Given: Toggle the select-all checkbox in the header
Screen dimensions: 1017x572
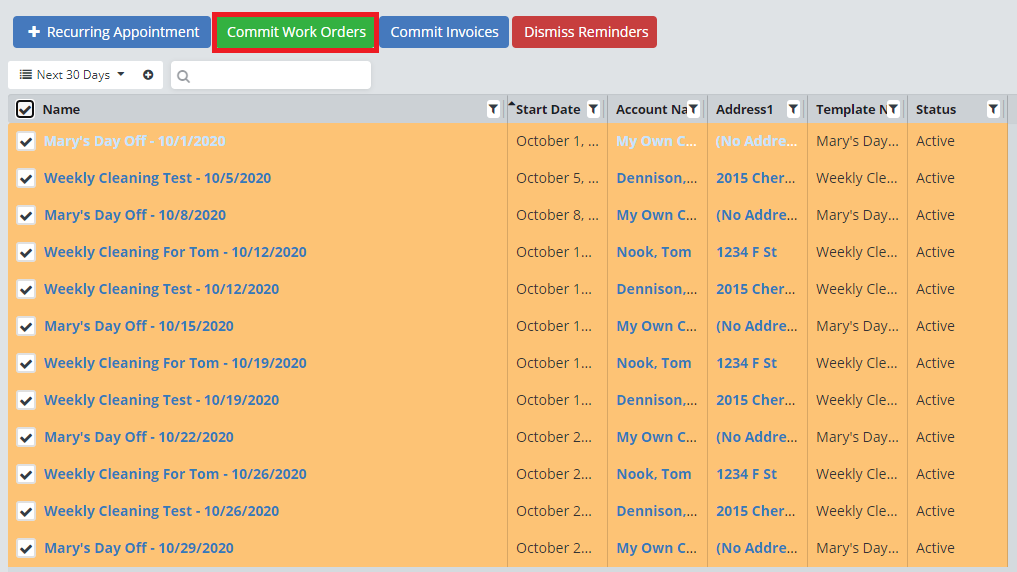Looking at the screenshot, I should pyautogui.click(x=25, y=109).
